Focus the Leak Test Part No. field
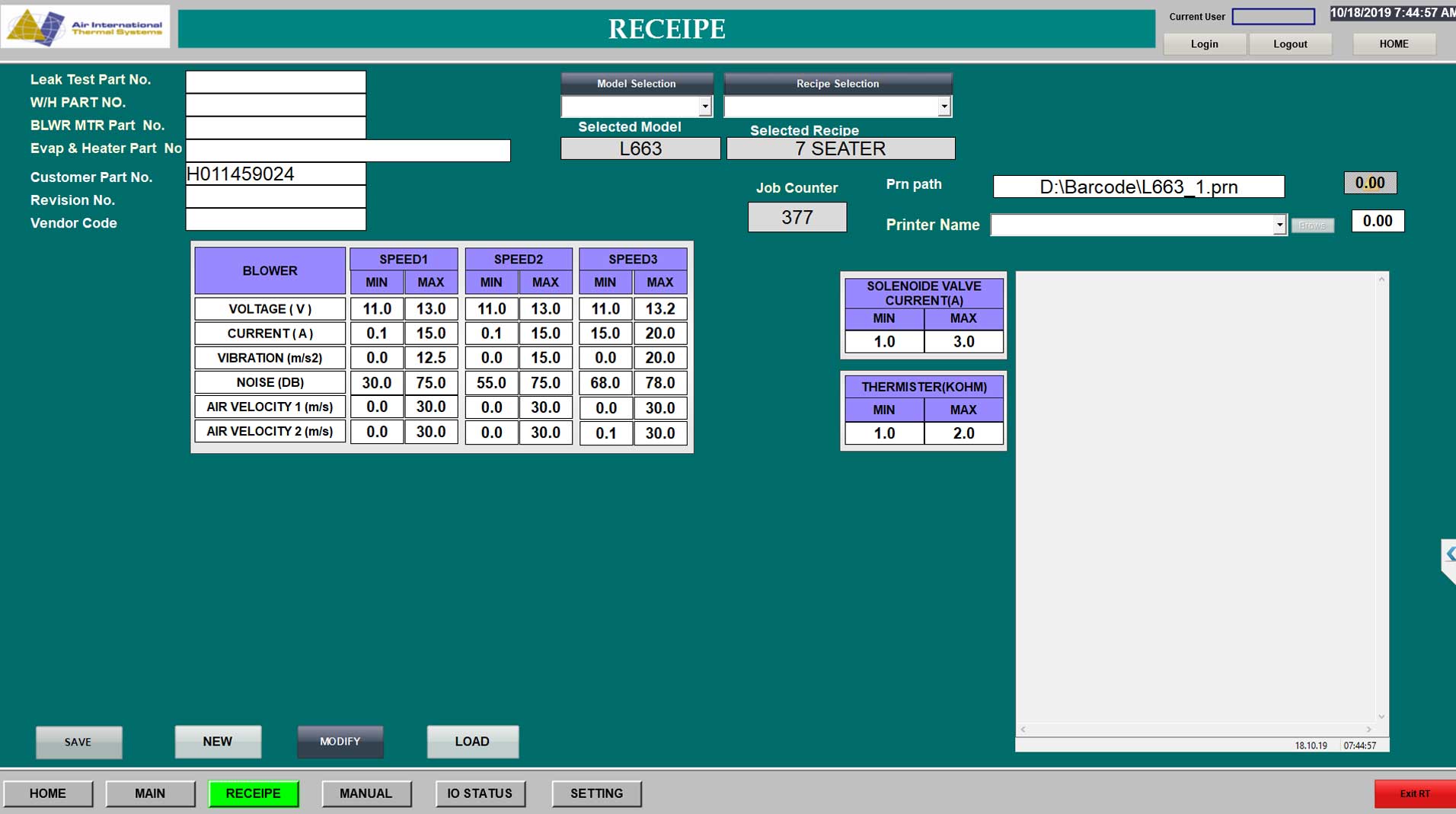 (x=276, y=82)
